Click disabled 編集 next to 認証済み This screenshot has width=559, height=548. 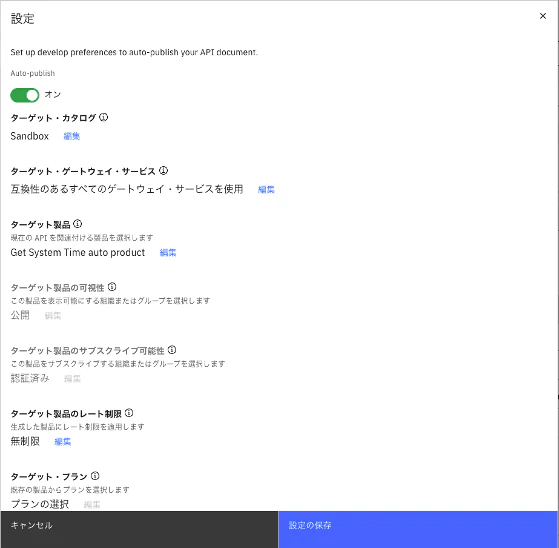72,379
